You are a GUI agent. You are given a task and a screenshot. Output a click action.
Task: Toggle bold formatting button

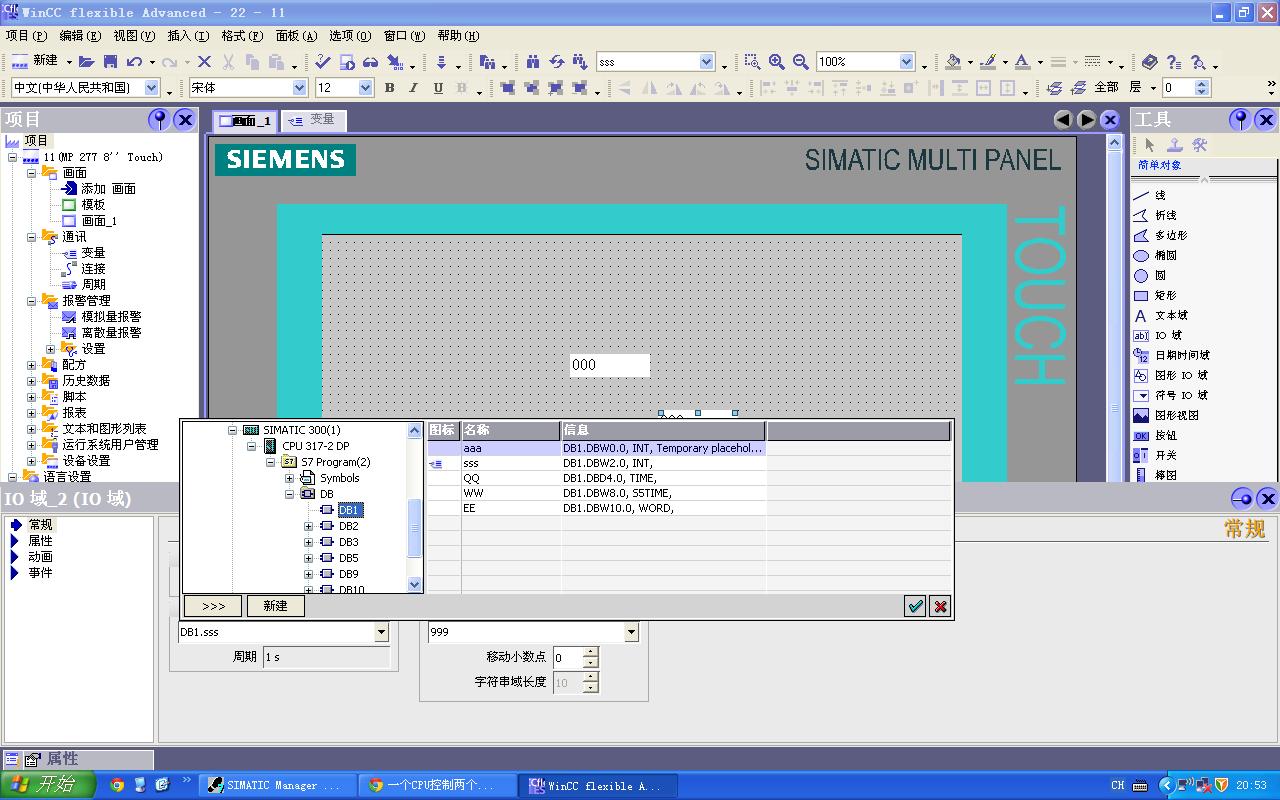coord(389,88)
